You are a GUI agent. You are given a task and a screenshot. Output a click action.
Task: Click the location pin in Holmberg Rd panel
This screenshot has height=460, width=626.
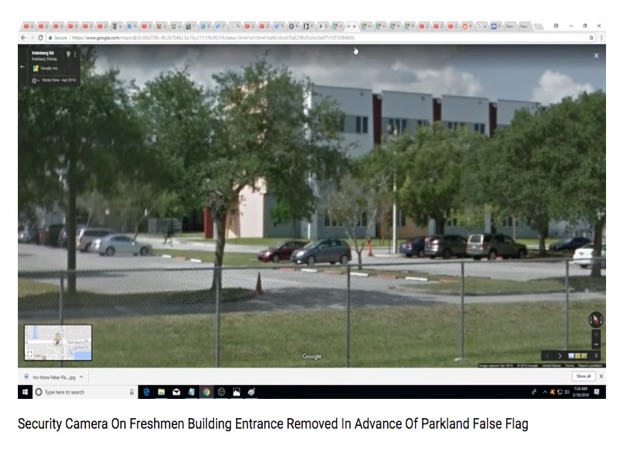[68, 54]
